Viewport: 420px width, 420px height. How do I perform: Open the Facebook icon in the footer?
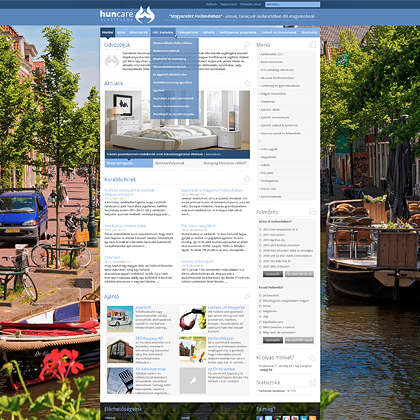pyautogui.click(x=260, y=418)
